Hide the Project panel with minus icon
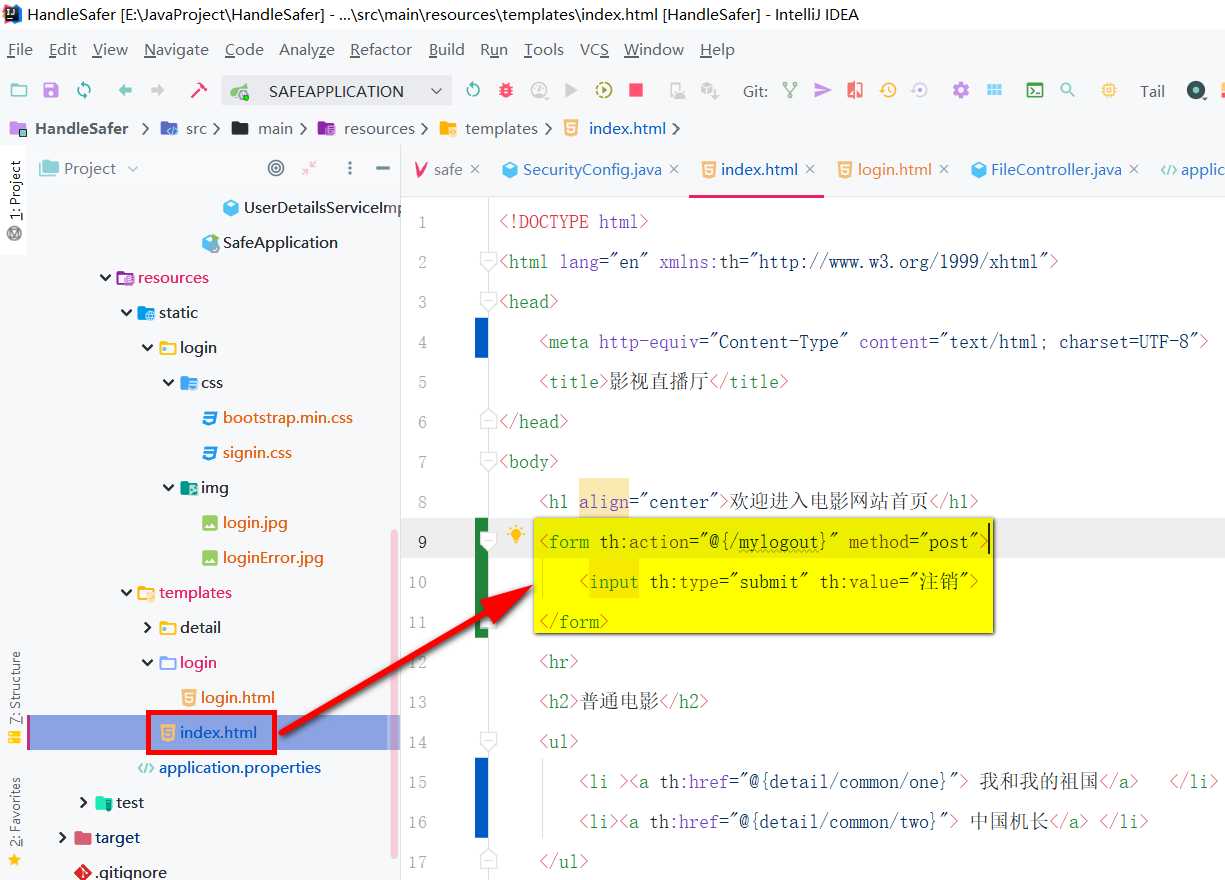 pyautogui.click(x=382, y=168)
